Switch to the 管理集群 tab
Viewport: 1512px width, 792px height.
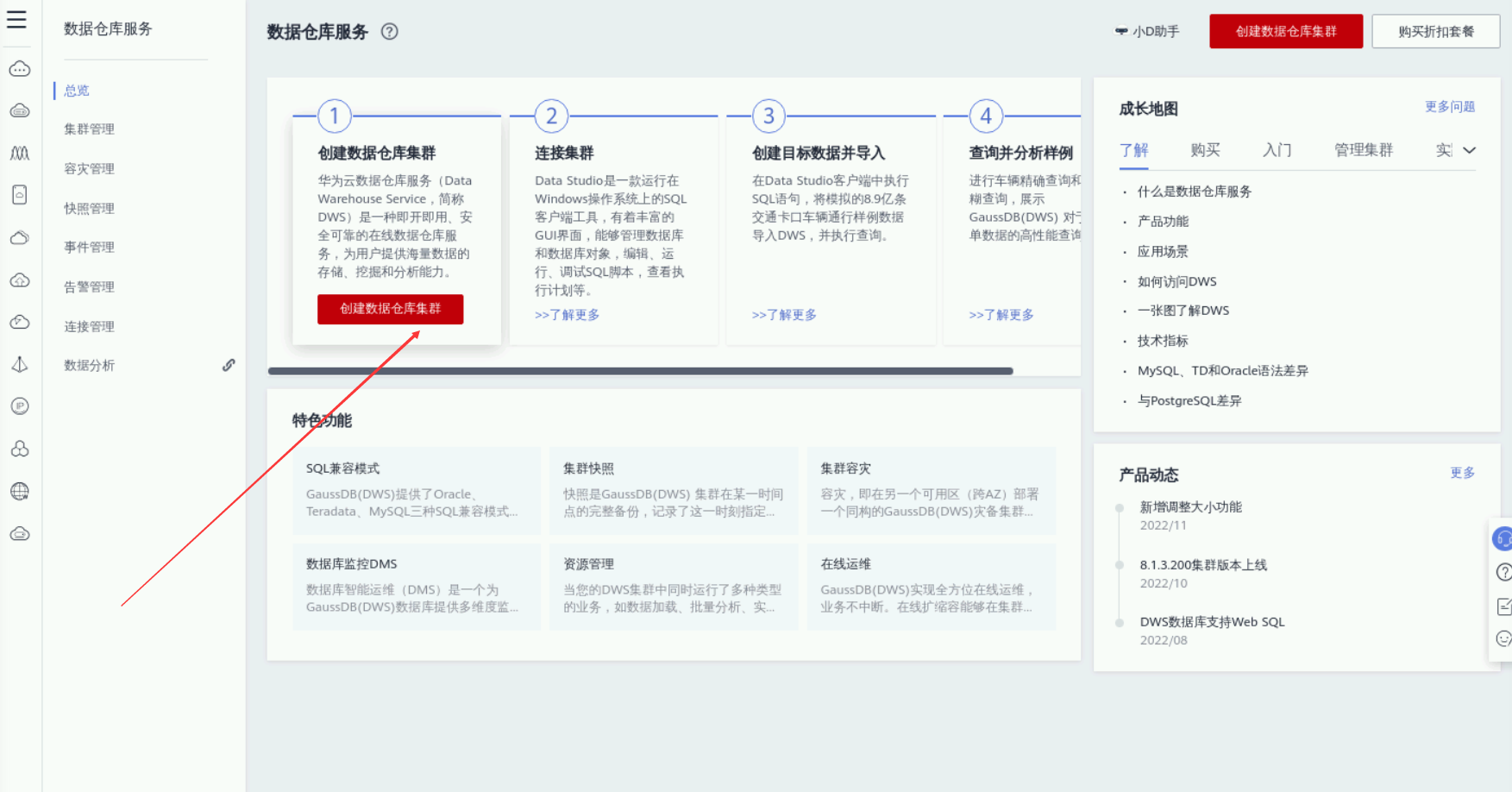point(1364,150)
